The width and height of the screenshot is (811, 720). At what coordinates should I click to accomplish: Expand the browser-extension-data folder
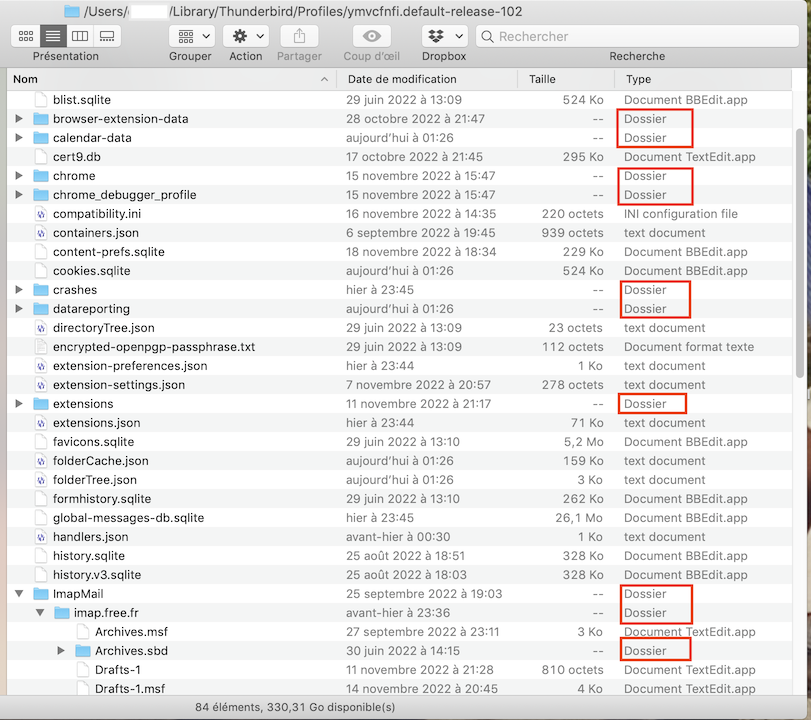[x=19, y=119]
